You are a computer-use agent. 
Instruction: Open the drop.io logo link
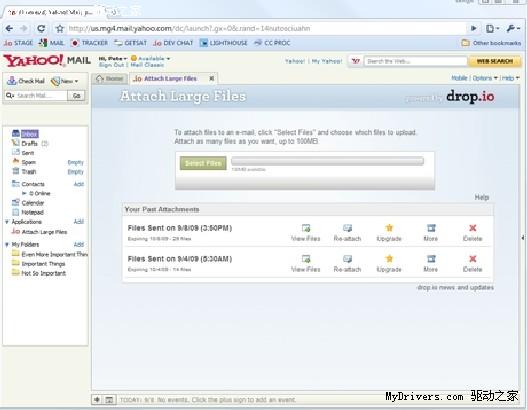tap(470, 97)
